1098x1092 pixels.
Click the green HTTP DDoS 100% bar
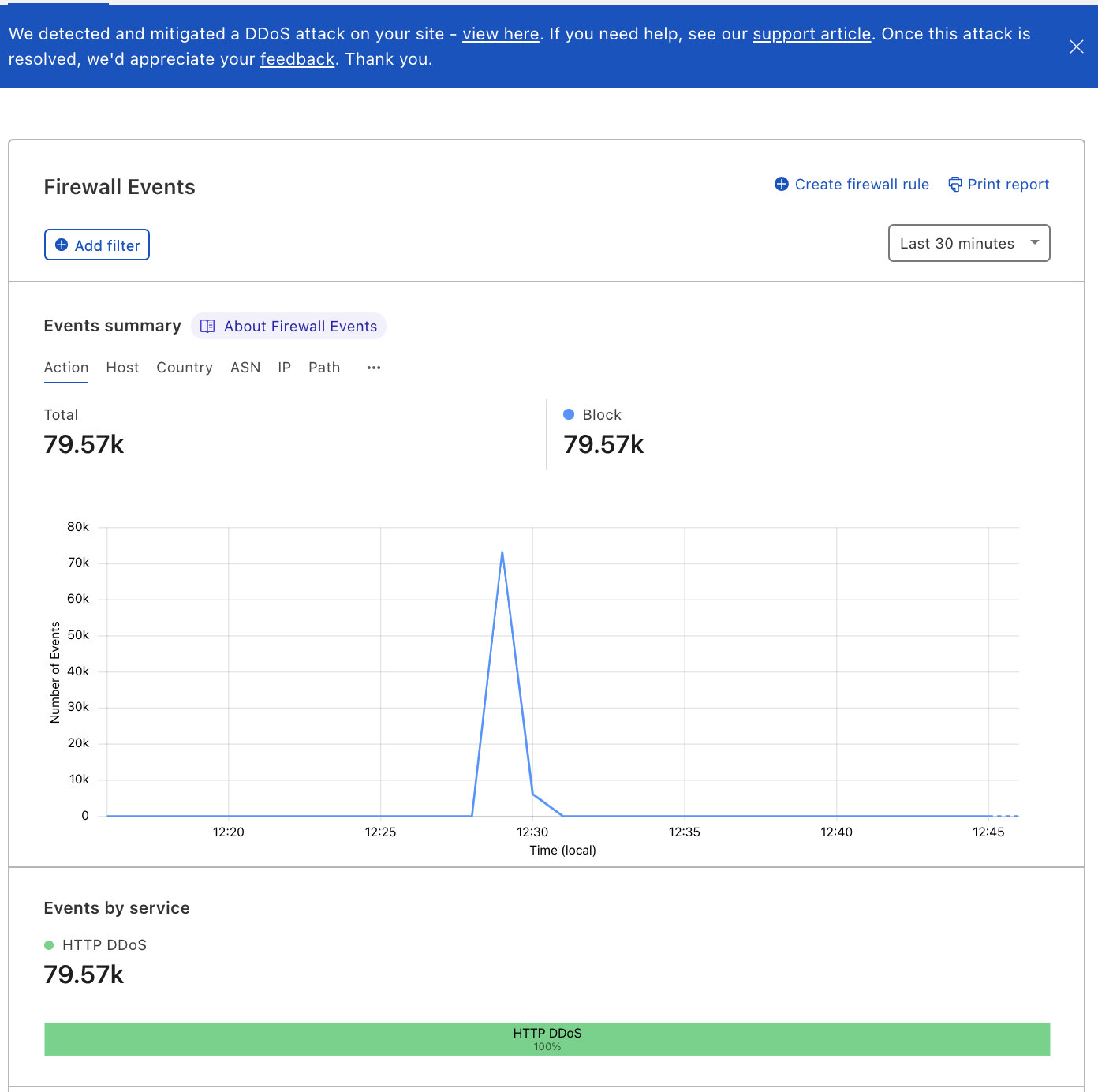tap(547, 1039)
